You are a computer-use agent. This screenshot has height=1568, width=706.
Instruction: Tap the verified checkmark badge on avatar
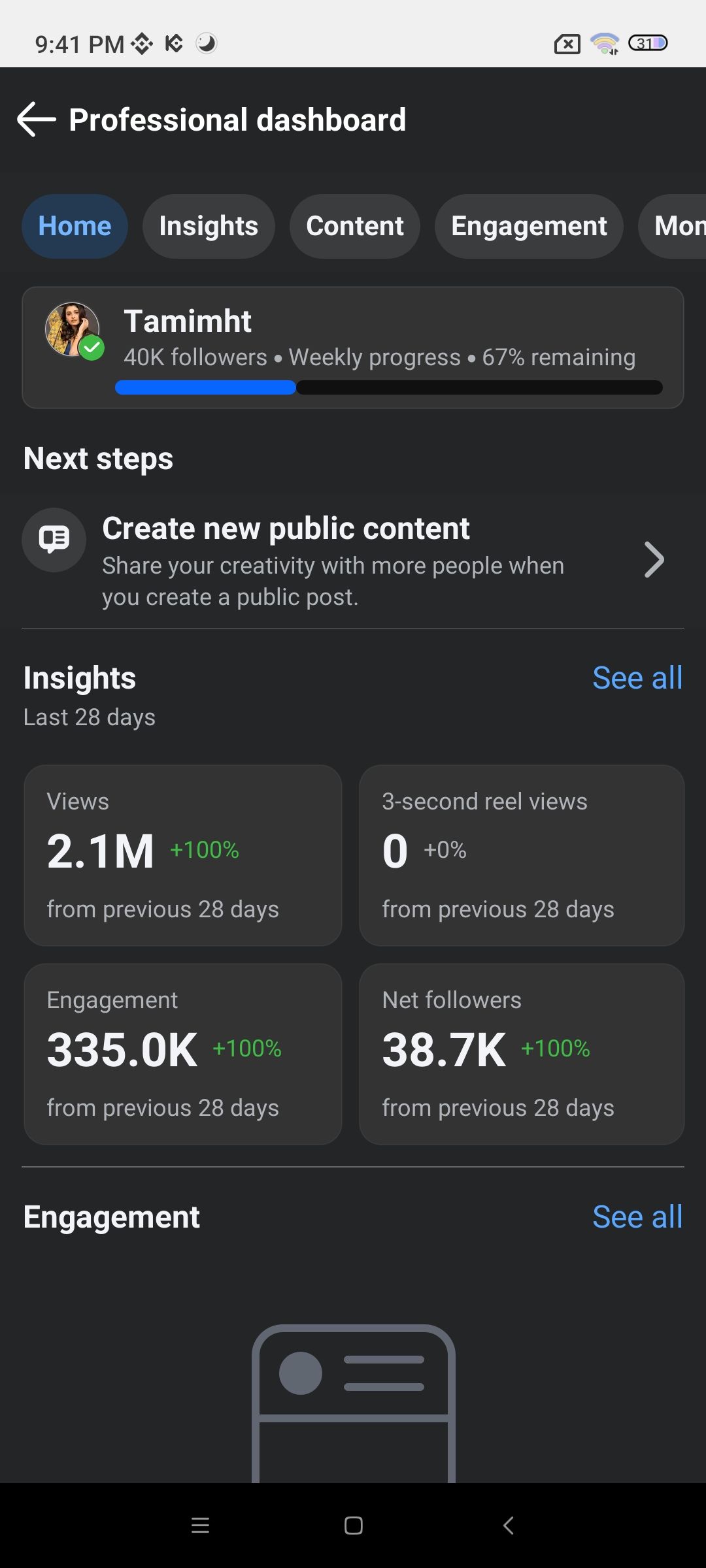pyautogui.click(x=92, y=348)
